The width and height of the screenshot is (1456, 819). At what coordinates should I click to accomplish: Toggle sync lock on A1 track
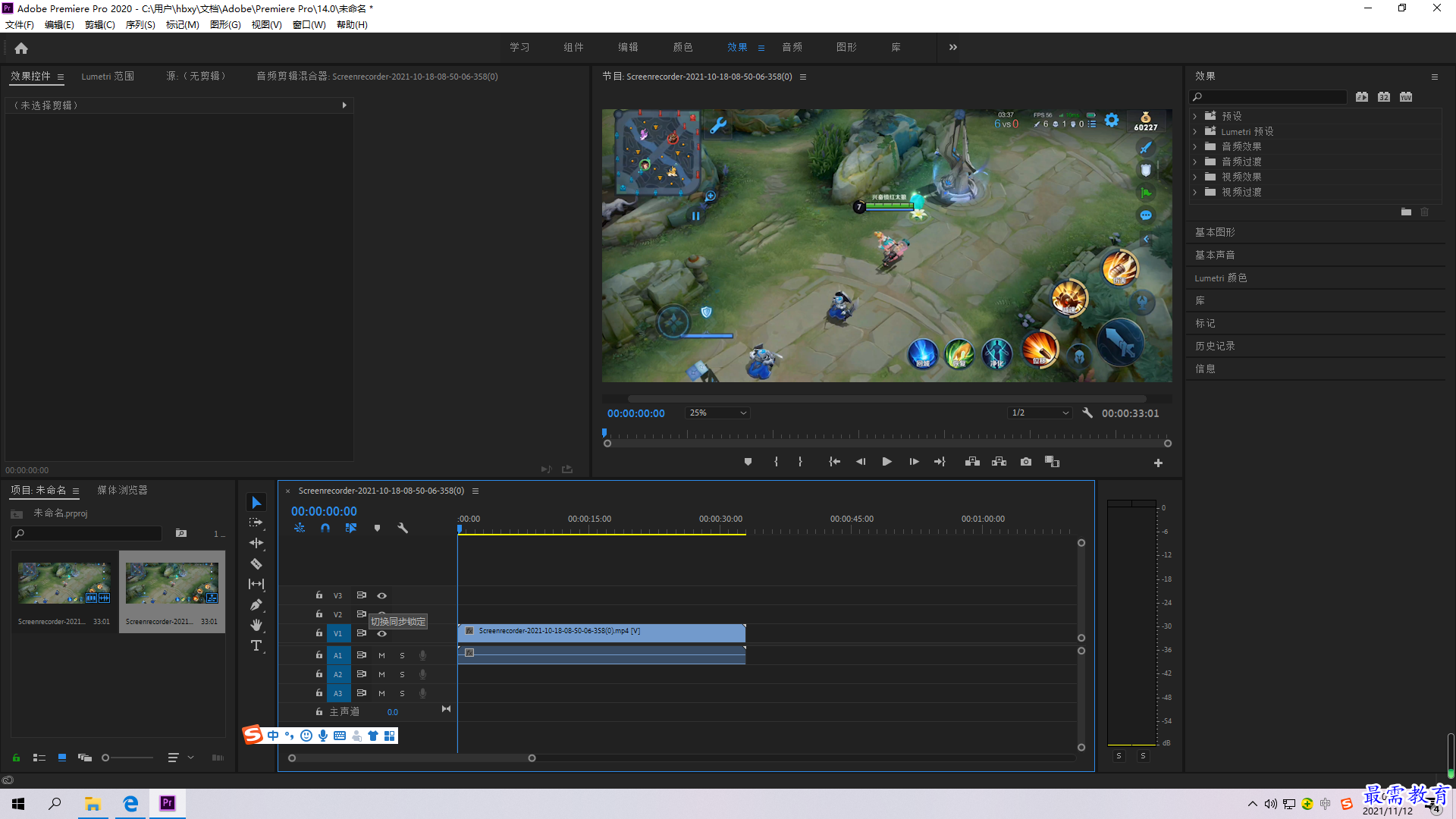click(x=362, y=655)
